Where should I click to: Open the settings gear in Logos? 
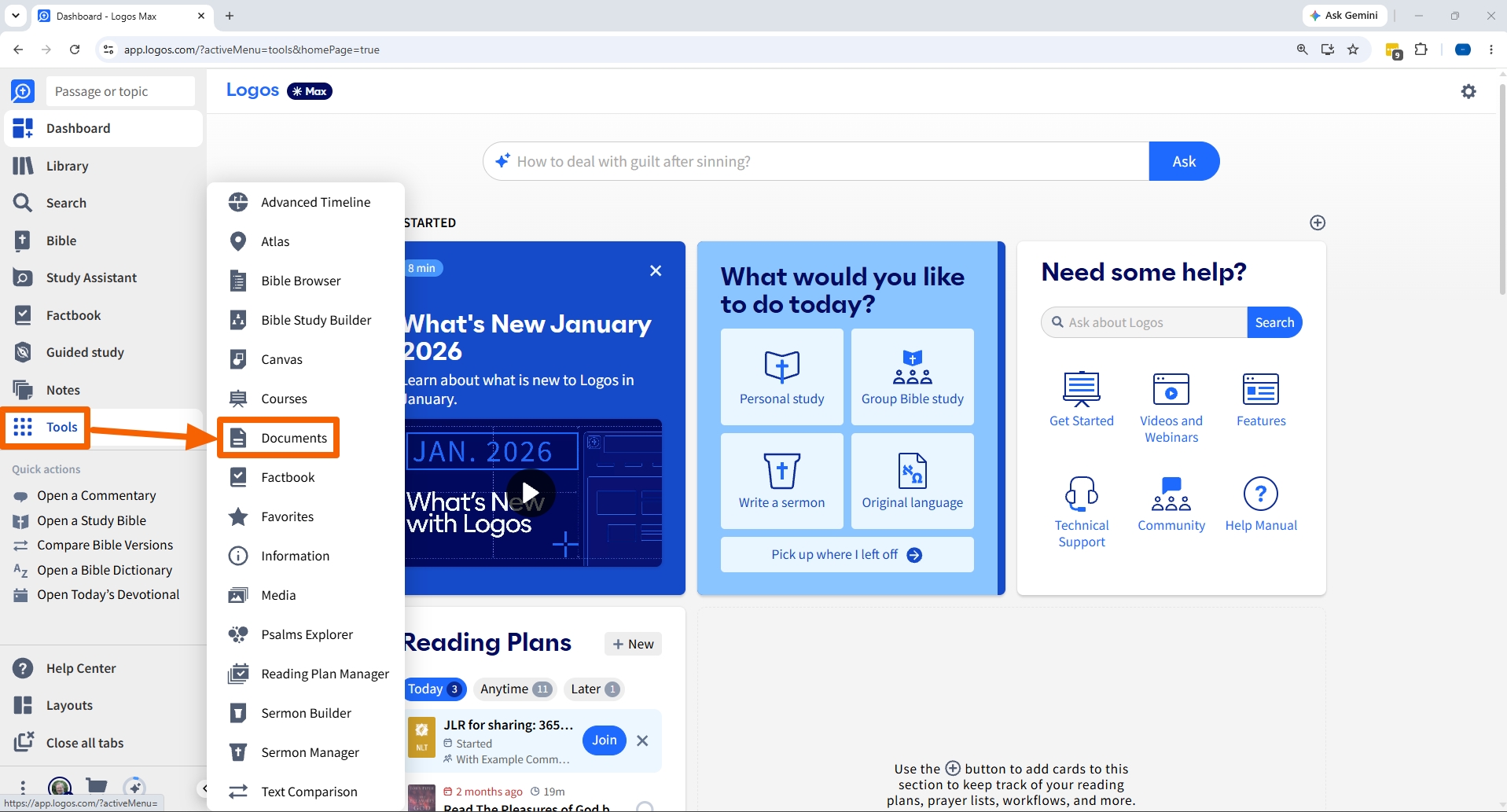[x=1468, y=91]
